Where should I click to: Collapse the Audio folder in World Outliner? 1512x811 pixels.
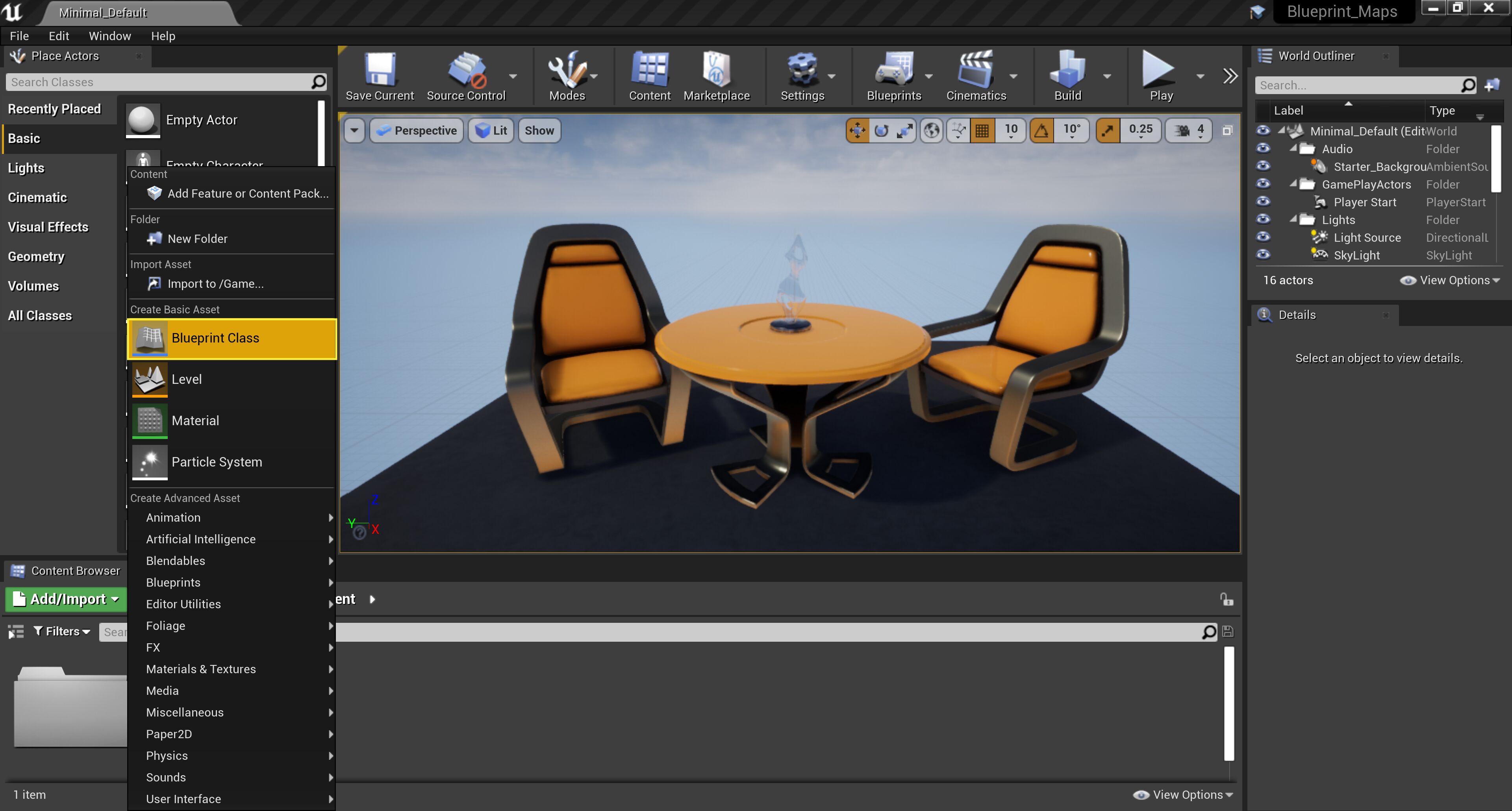click(x=1293, y=148)
